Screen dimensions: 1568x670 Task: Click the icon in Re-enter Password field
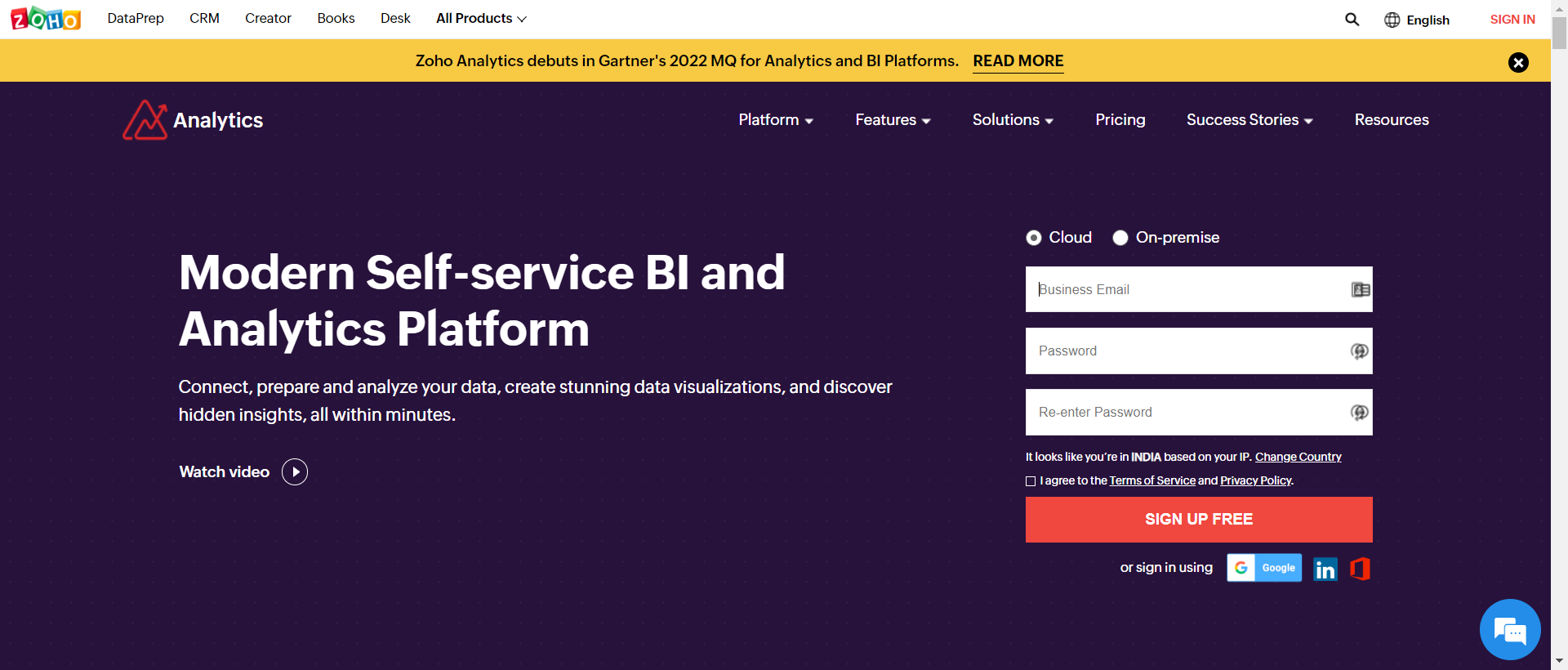click(x=1359, y=413)
